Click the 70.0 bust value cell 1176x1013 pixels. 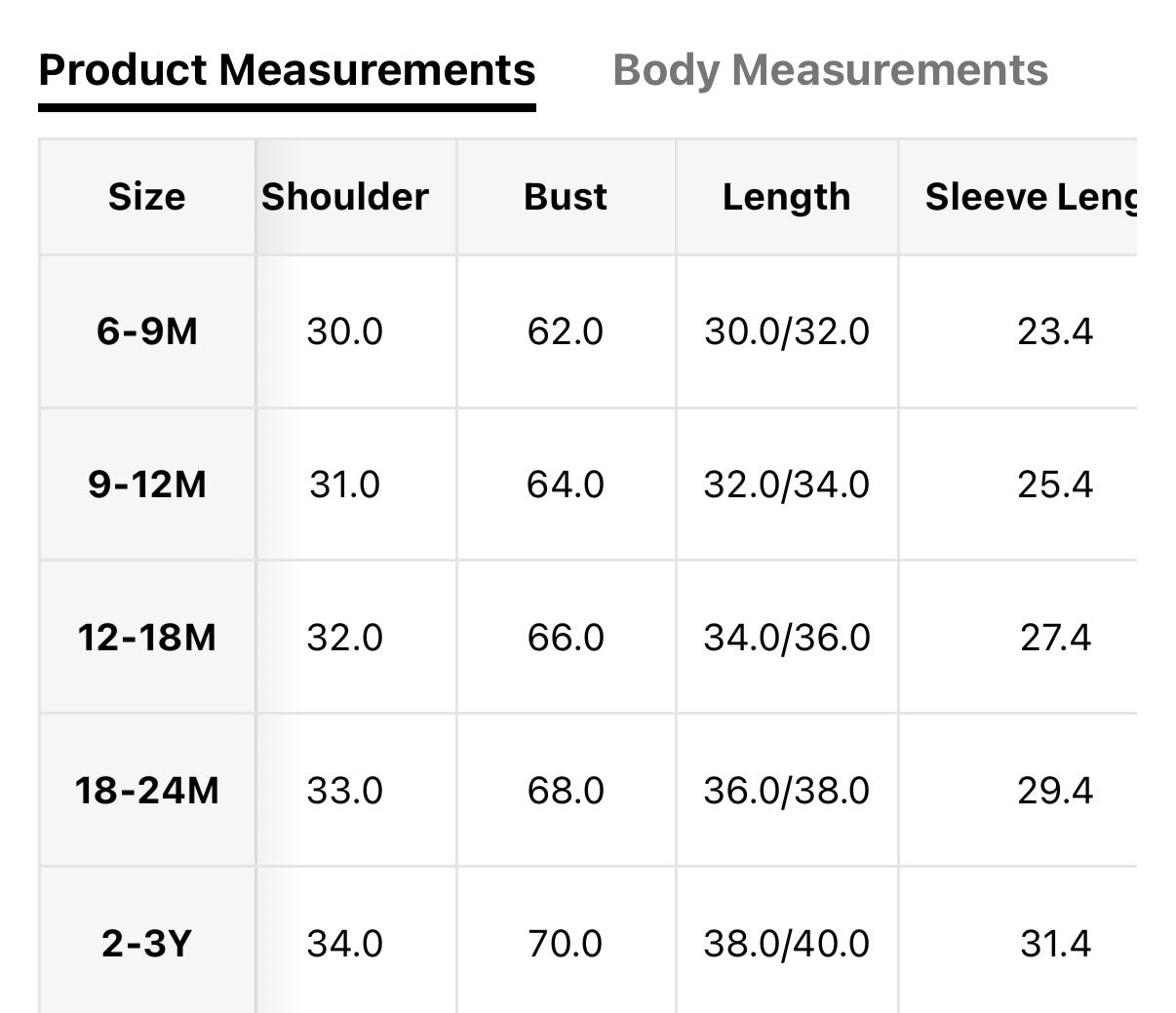click(x=566, y=943)
